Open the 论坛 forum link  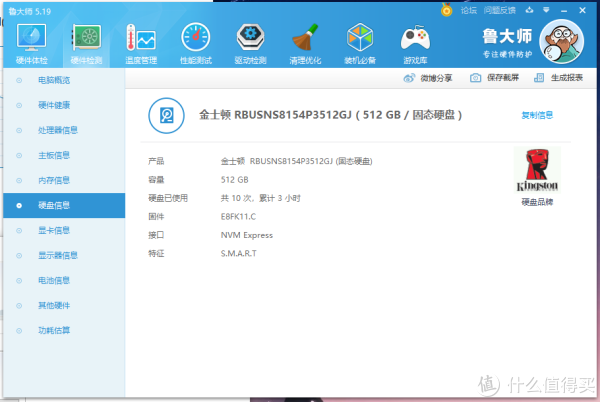[468, 10]
